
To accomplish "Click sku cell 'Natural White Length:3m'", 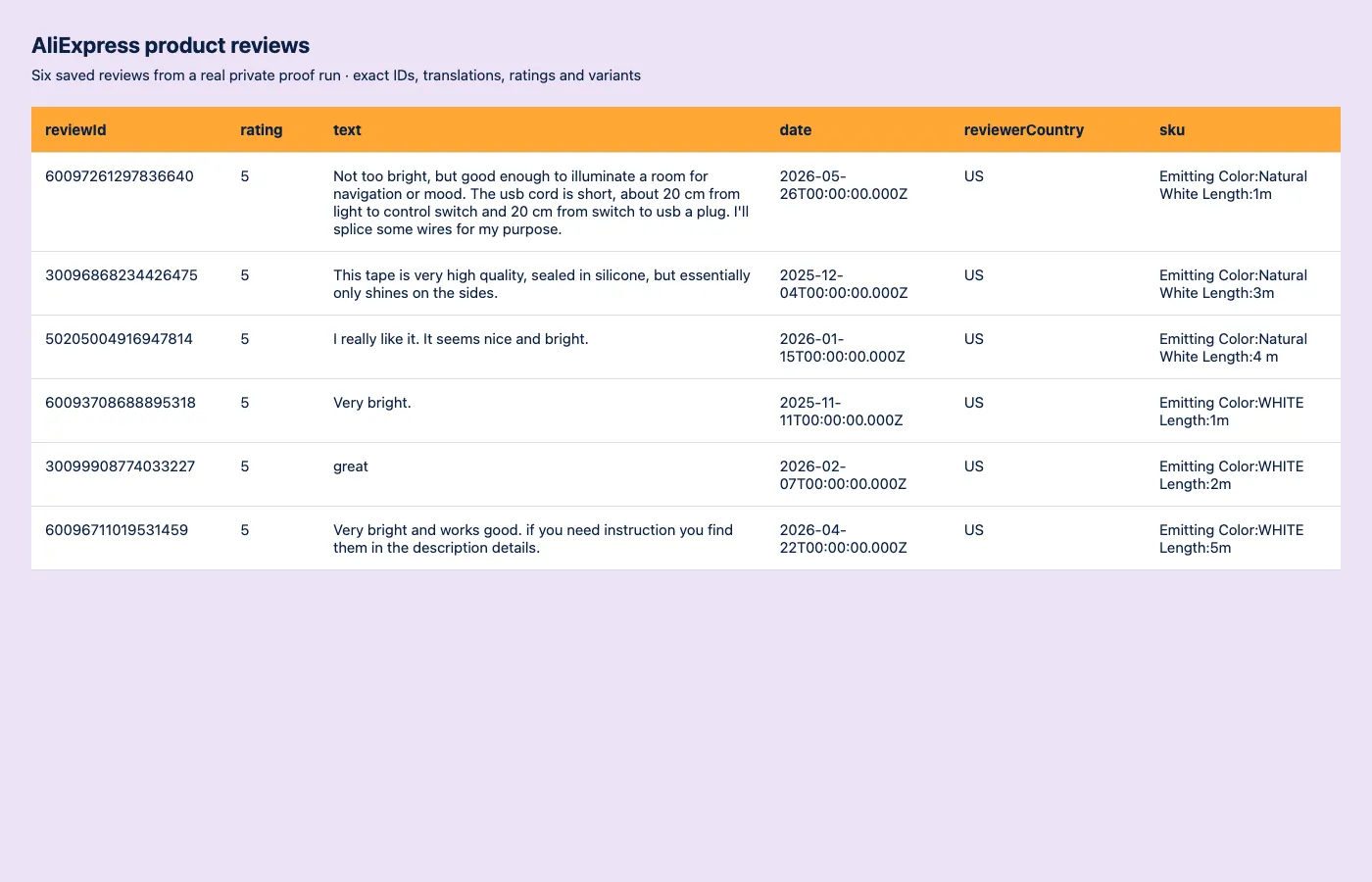I will pyautogui.click(x=1233, y=284).
